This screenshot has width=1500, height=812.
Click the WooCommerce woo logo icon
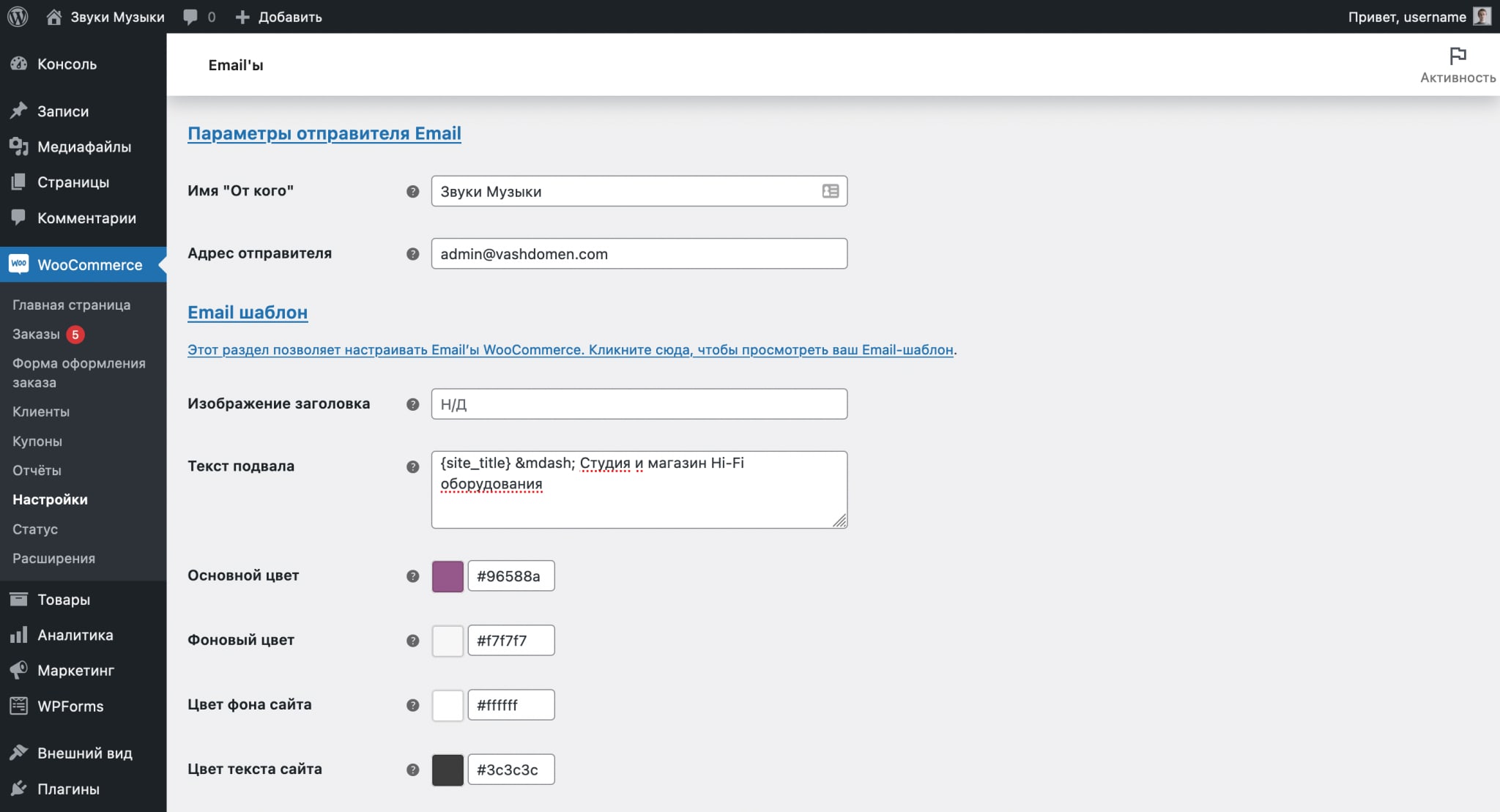click(19, 264)
